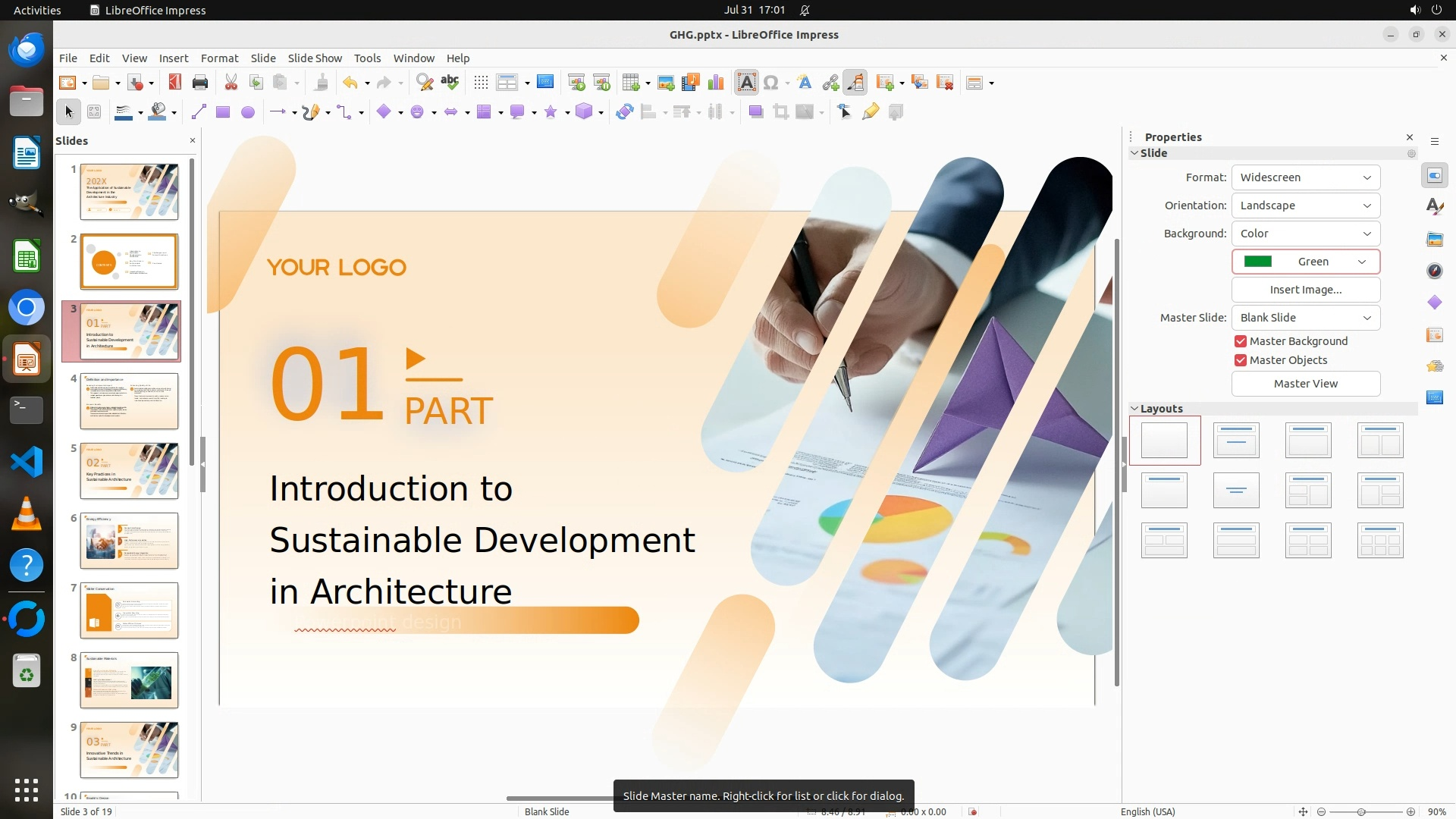Screen dimensions: 1456x819
Task: Click the Print icon in toolbar
Action: tap(200, 83)
